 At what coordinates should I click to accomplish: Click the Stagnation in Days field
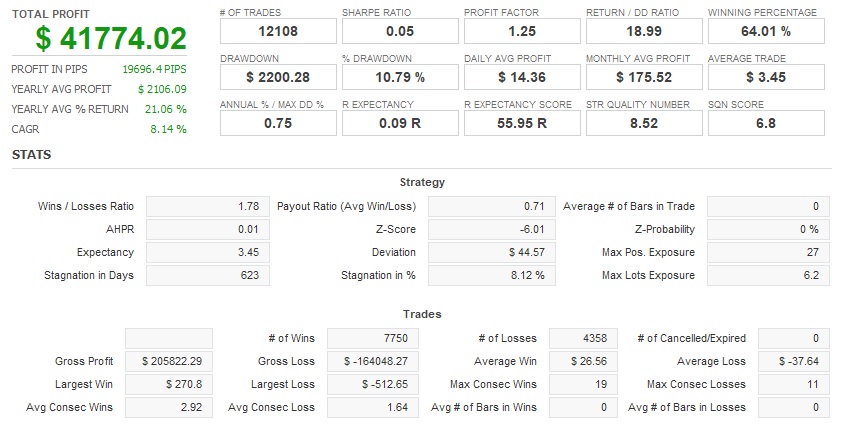pyautogui.click(x=208, y=275)
